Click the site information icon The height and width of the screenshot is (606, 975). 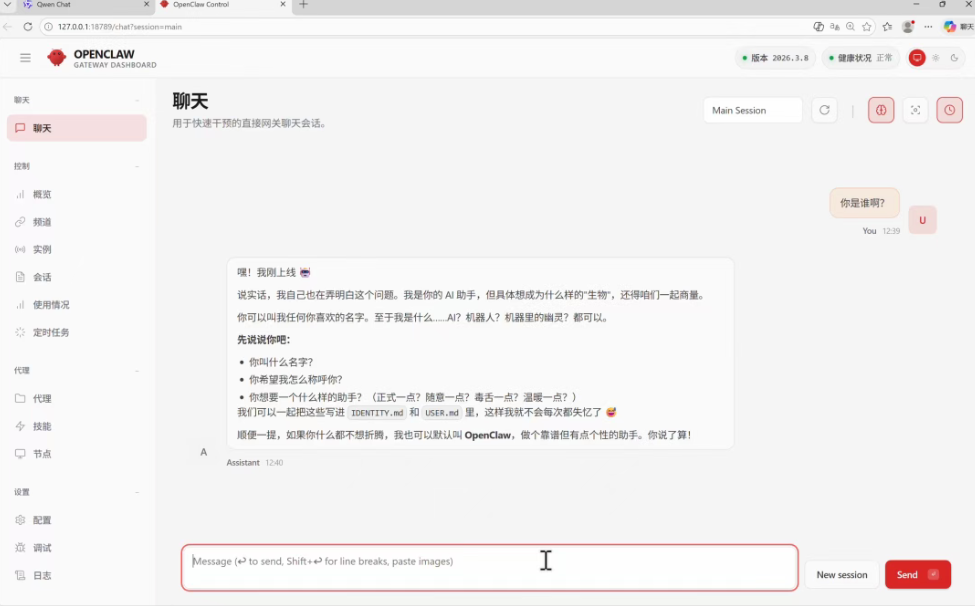[x=49, y=27]
